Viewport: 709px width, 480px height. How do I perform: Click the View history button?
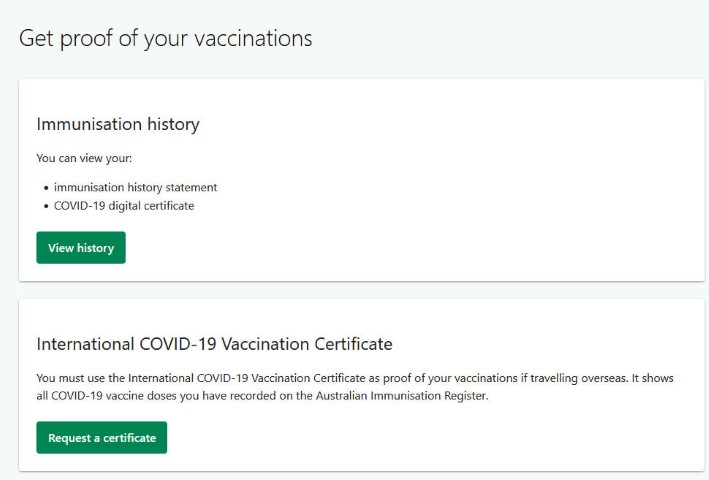81,248
